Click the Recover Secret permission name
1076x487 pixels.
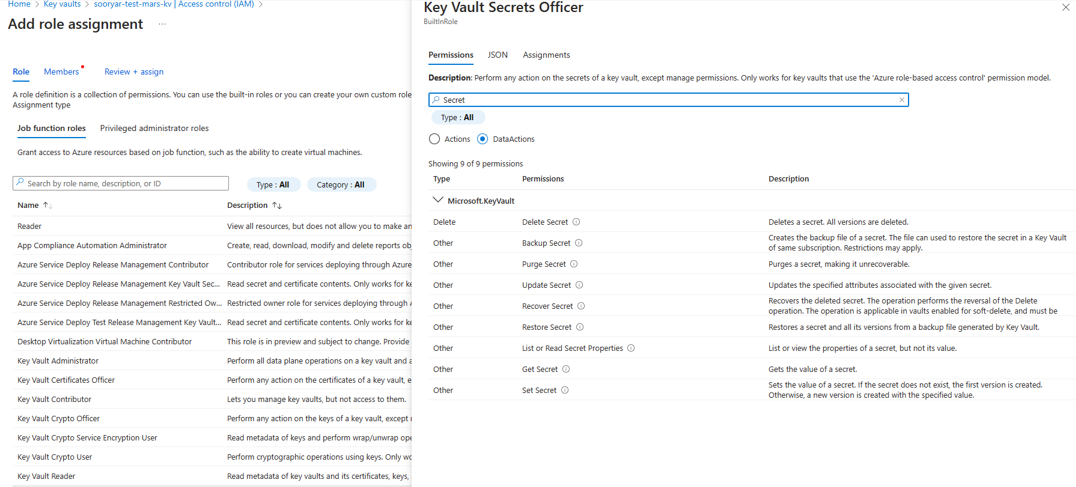(548, 306)
